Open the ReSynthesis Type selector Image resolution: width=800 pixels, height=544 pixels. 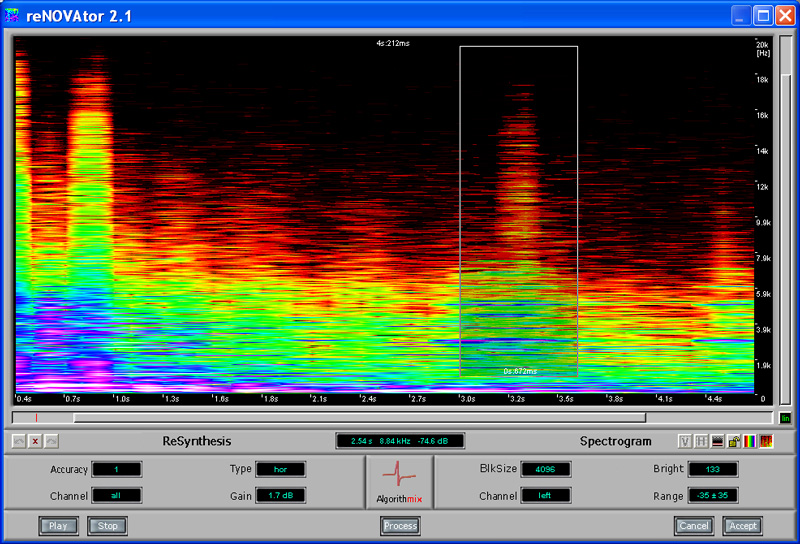pos(280,469)
